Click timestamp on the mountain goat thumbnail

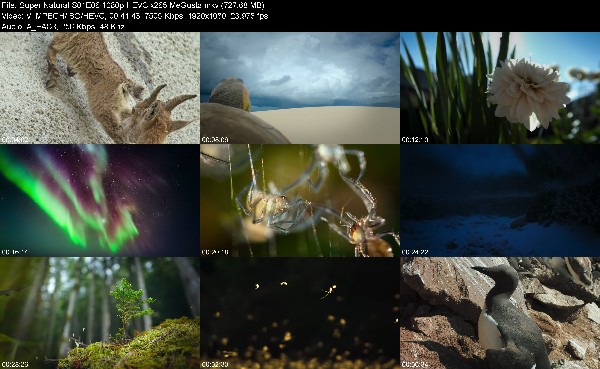(15, 140)
